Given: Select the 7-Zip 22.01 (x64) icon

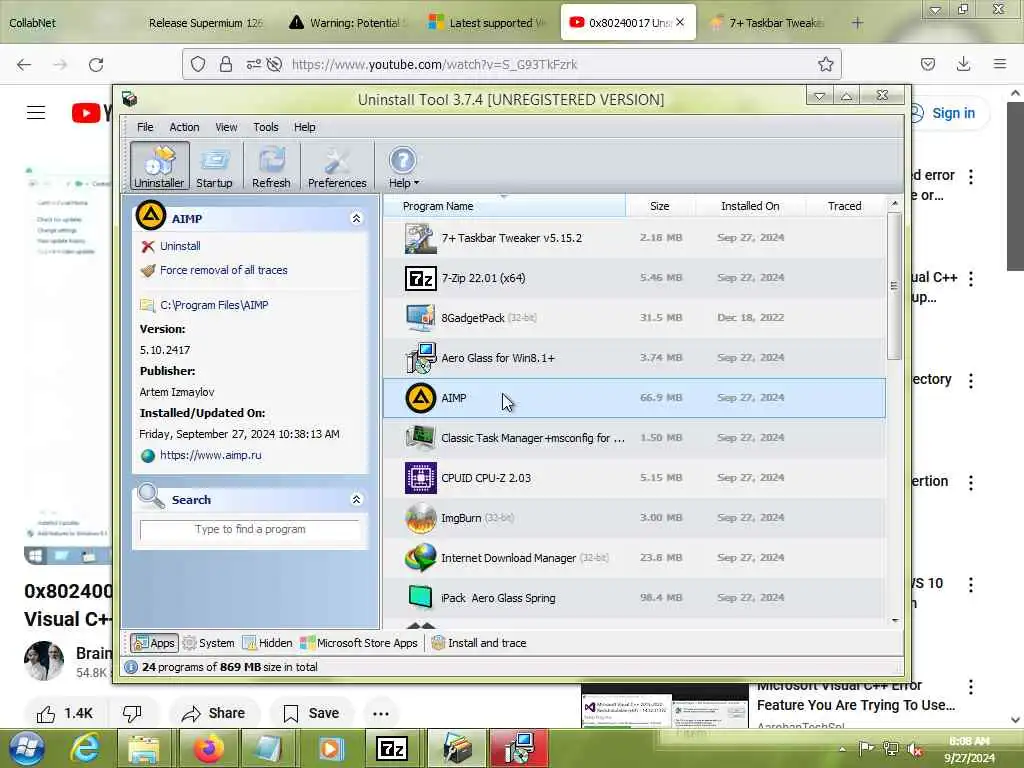Looking at the screenshot, I should 420,278.
